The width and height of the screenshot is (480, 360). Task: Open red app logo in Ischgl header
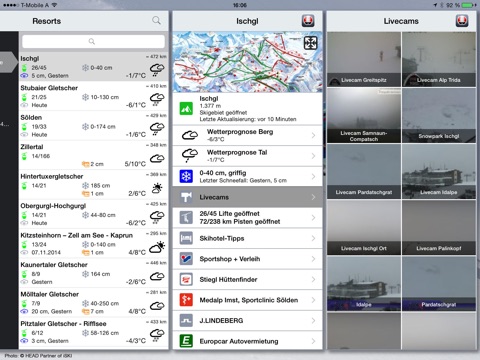coord(308,21)
